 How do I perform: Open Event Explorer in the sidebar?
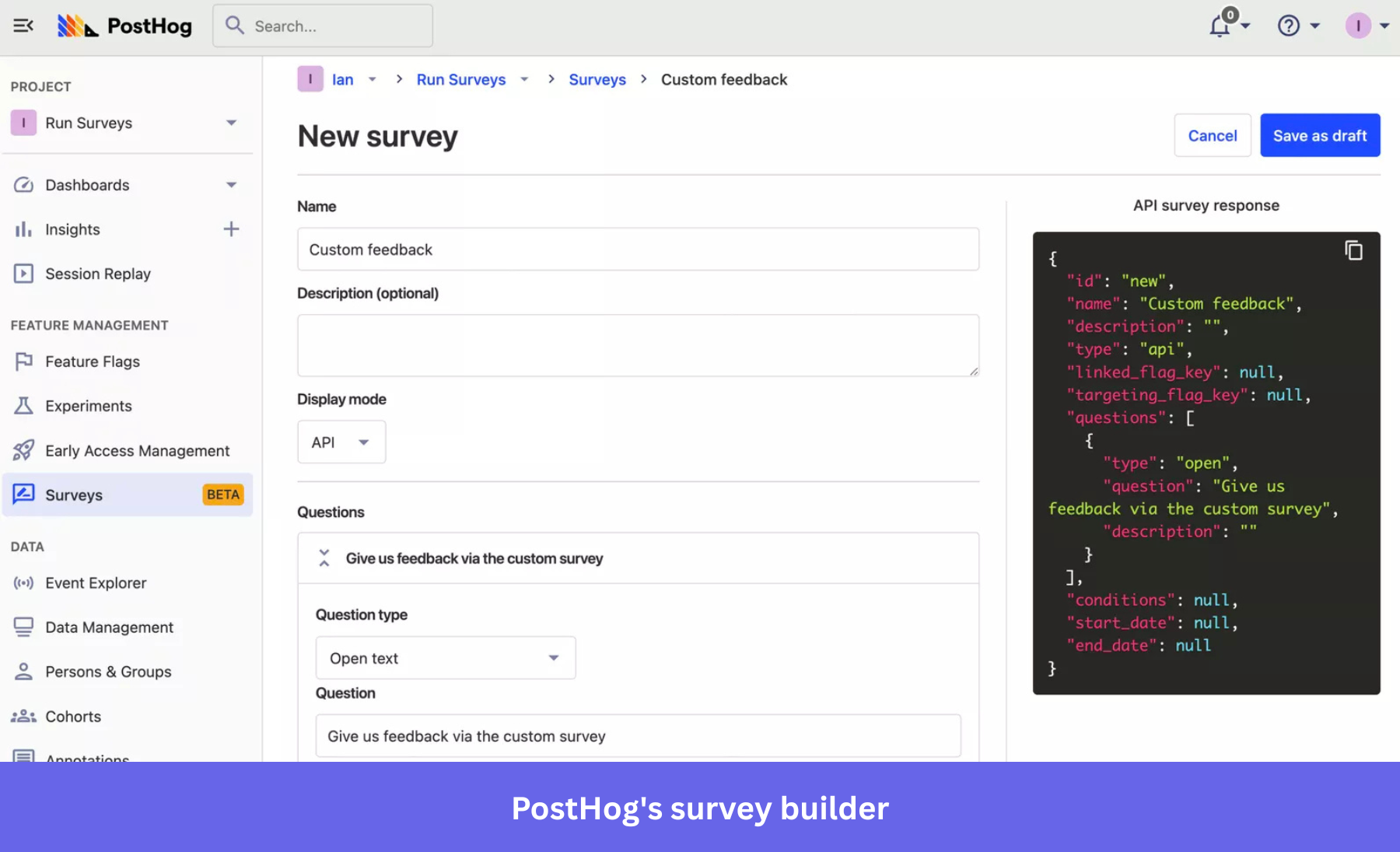pyautogui.click(x=96, y=583)
